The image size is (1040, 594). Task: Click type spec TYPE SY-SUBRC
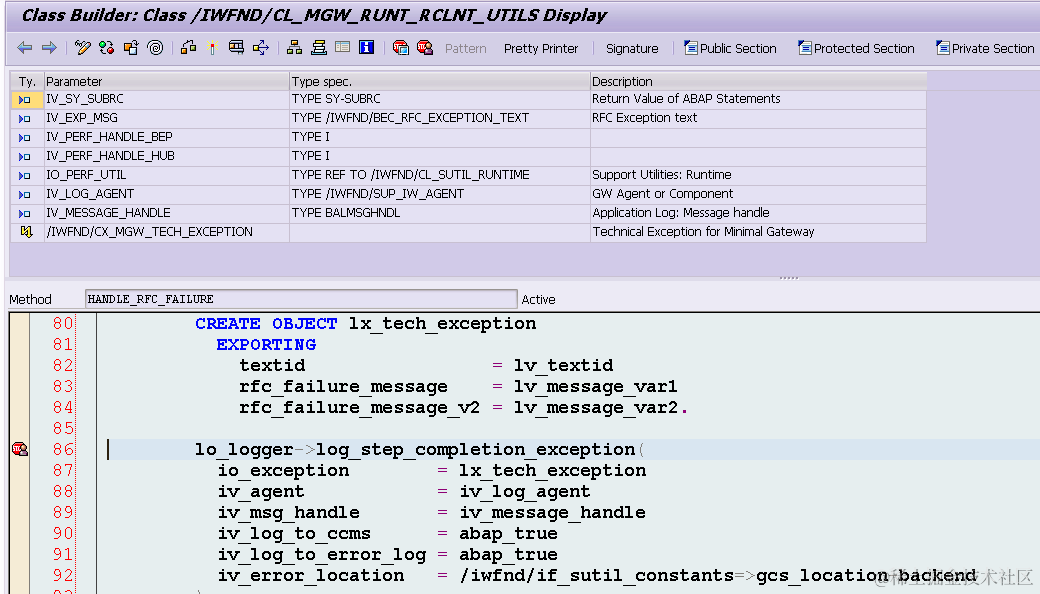pos(336,99)
